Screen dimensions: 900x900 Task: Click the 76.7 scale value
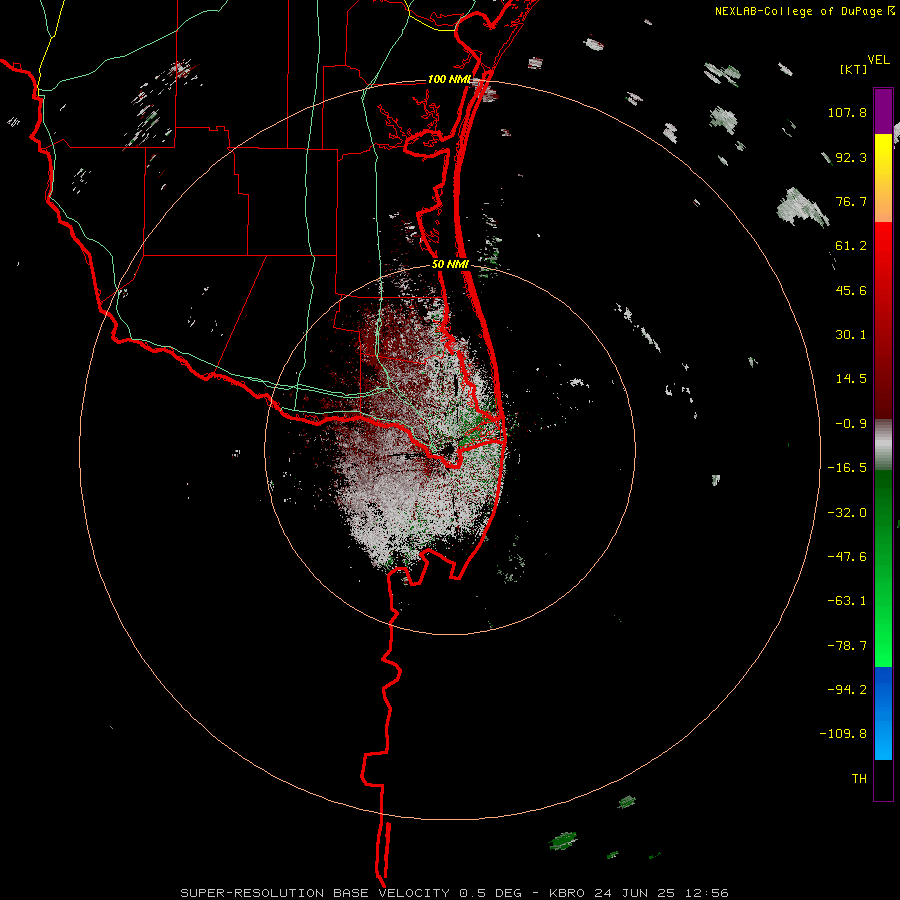[851, 201]
